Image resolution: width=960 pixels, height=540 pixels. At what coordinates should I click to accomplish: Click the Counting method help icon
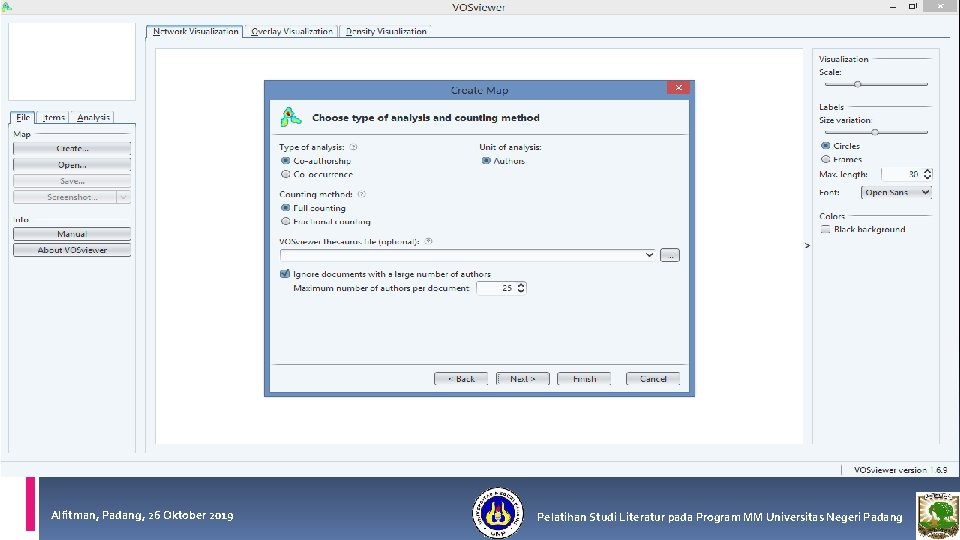coord(361,194)
